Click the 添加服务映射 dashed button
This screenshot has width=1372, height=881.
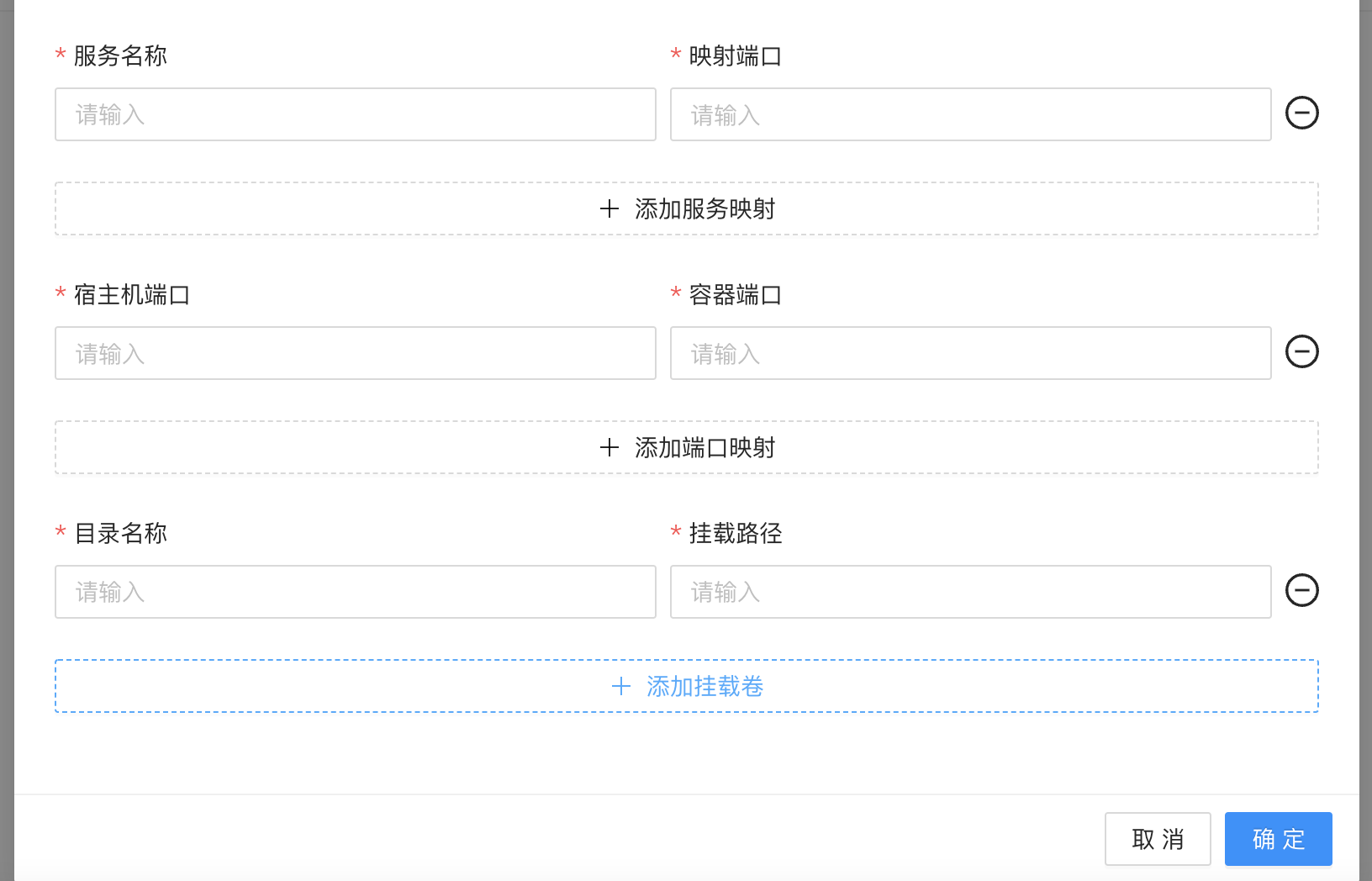tap(686, 208)
